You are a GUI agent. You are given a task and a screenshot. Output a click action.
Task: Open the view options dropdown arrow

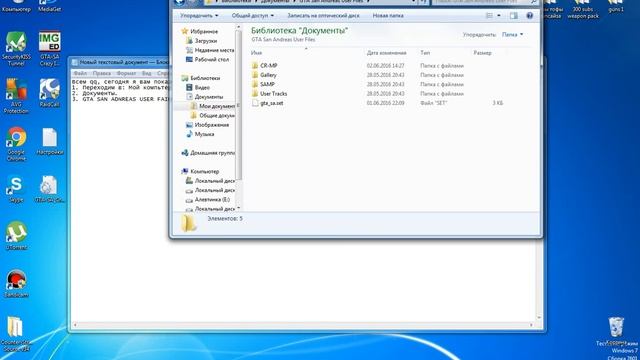499,16
